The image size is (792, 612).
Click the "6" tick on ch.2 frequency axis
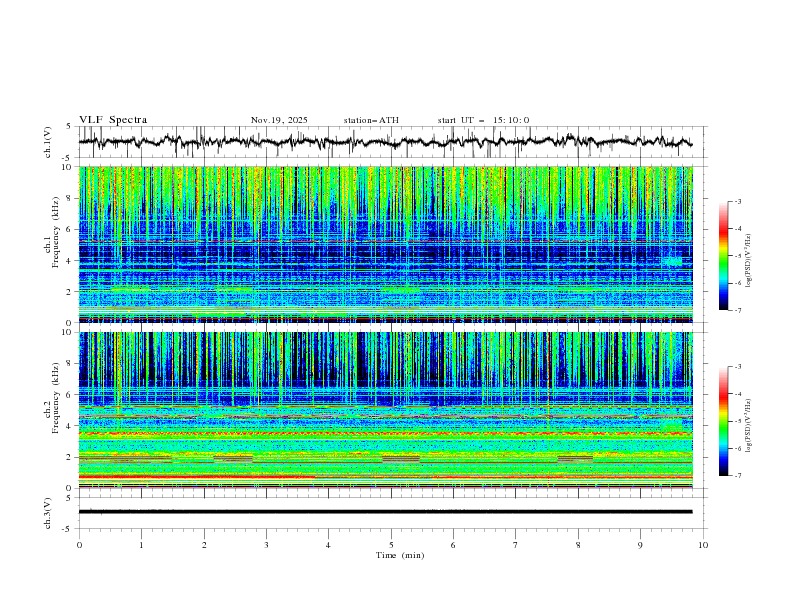[70, 395]
